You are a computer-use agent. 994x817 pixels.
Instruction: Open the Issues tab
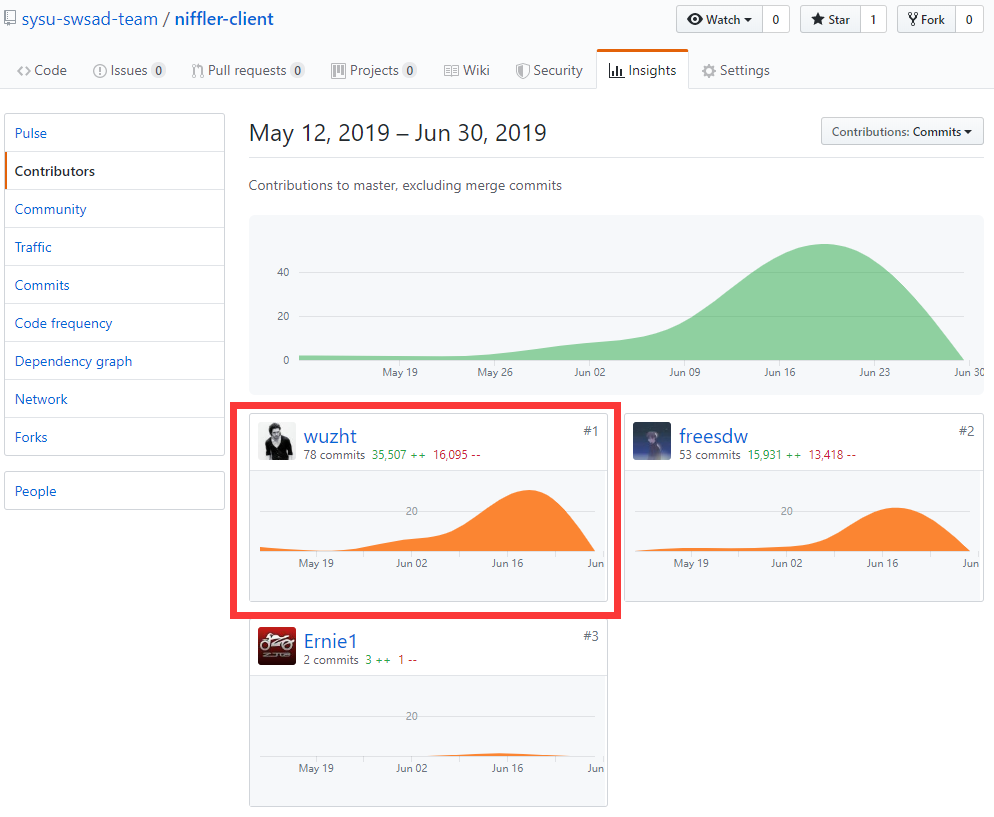(128, 71)
